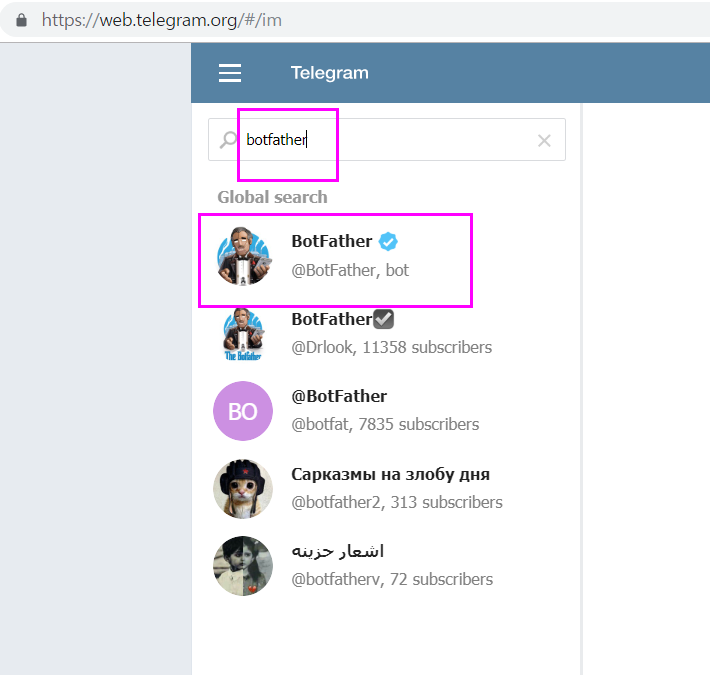The image size is (710, 675).
Task: Click the lock icon in address bar
Action: 21,20
